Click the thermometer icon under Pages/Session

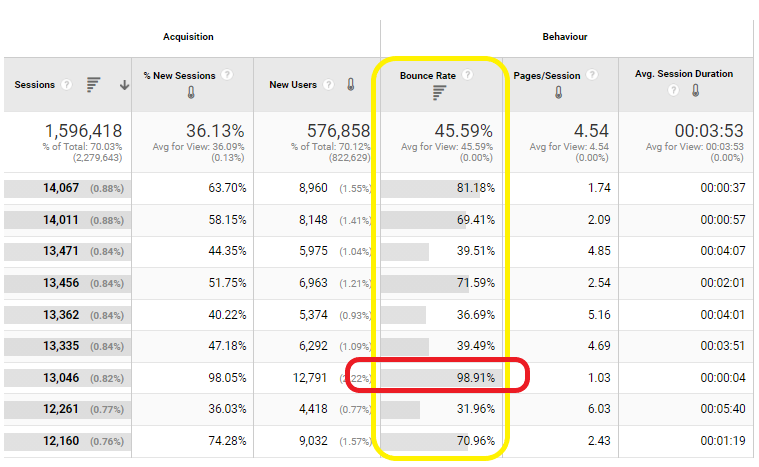(x=557, y=93)
